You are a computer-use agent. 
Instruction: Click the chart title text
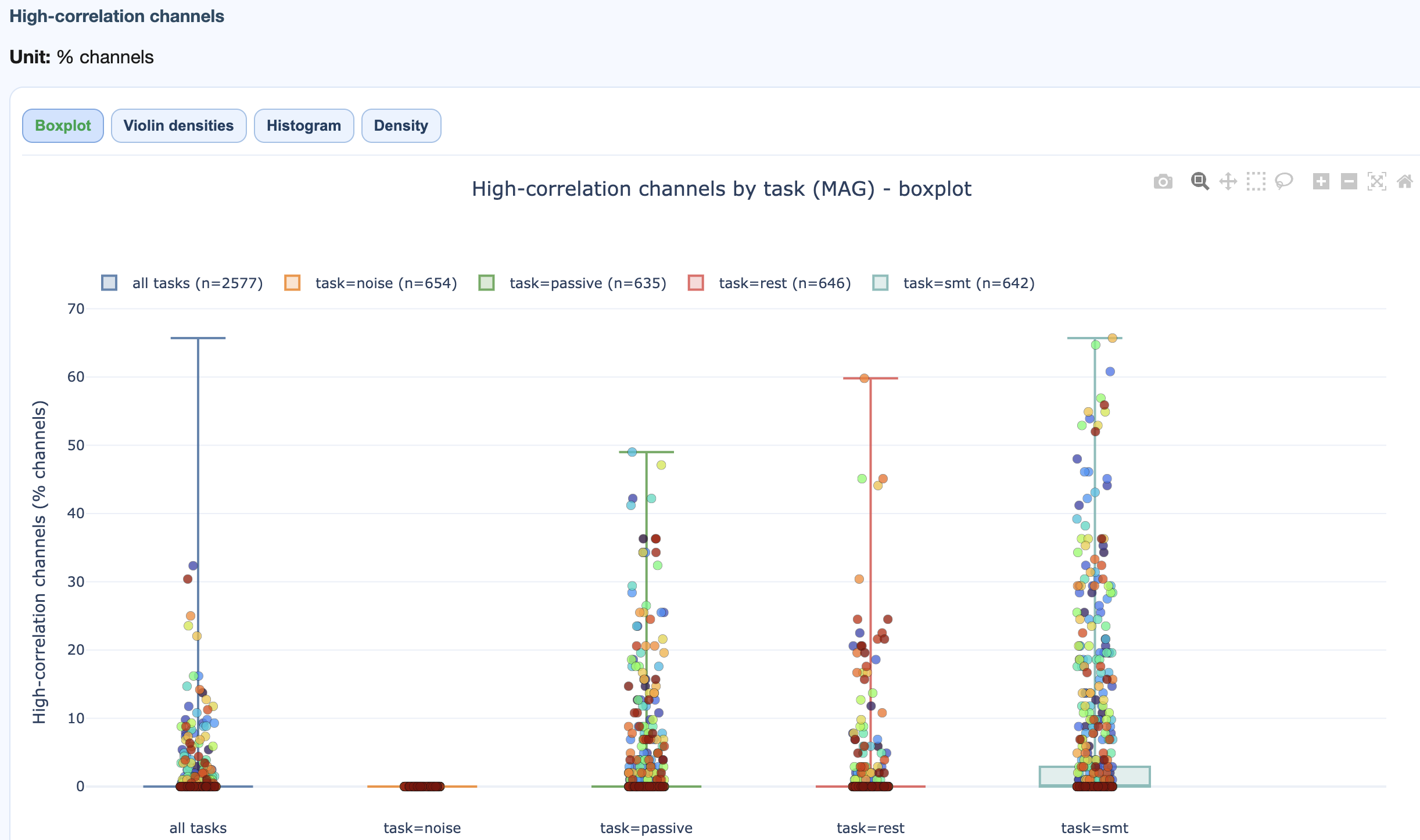[x=721, y=189]
